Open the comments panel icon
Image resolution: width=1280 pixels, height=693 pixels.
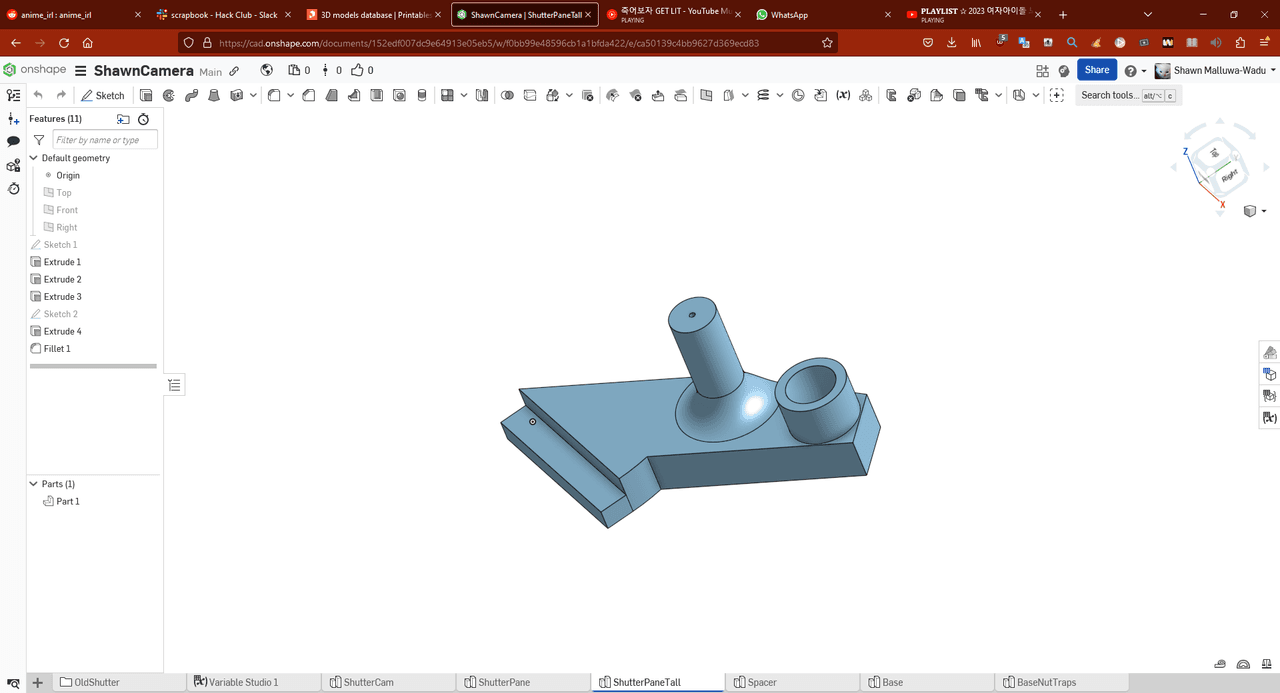[x=13, y=142]
